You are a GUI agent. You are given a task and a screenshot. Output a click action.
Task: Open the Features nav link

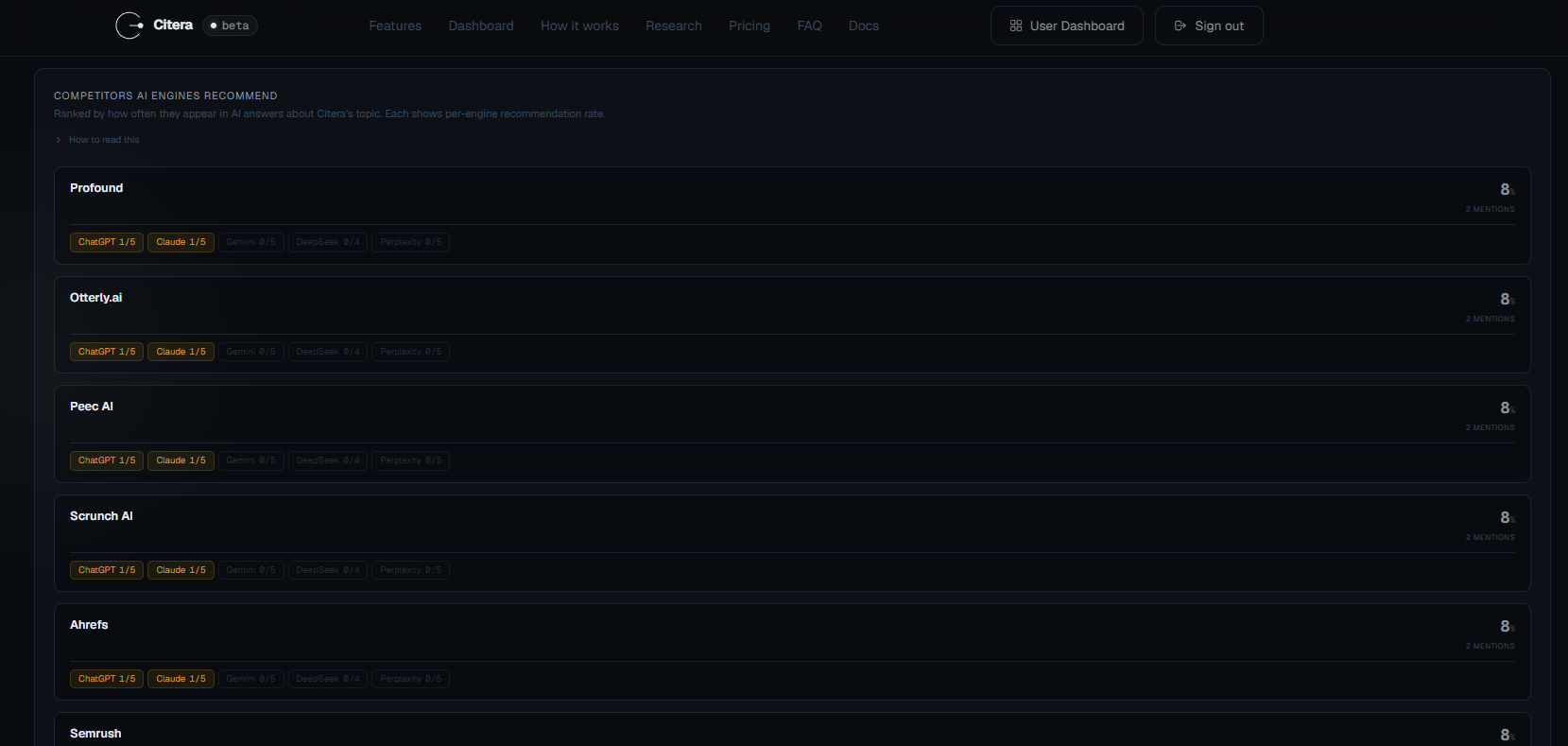[395, 26]
